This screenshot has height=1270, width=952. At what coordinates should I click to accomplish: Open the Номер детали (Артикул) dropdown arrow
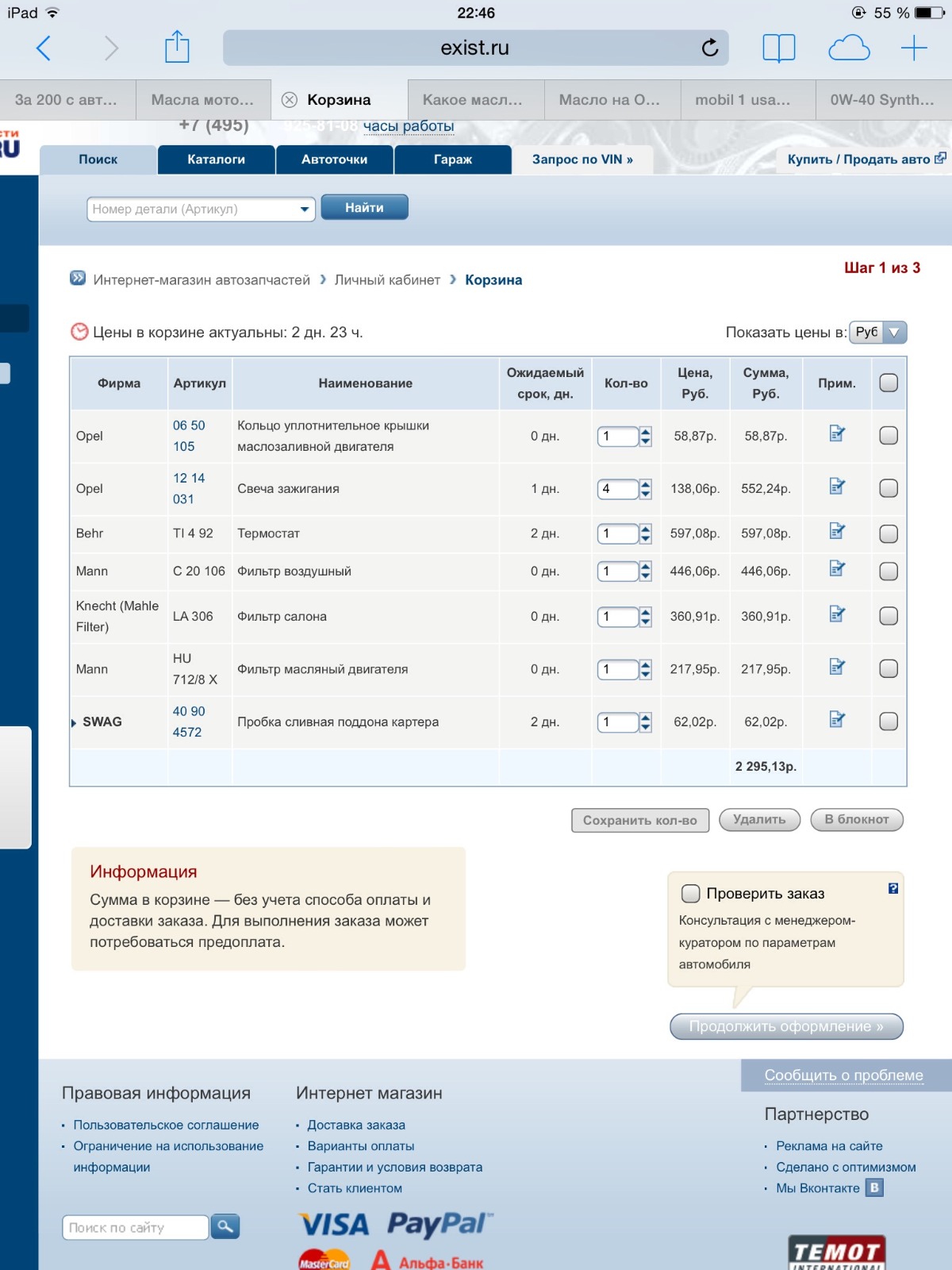[304, 210]
